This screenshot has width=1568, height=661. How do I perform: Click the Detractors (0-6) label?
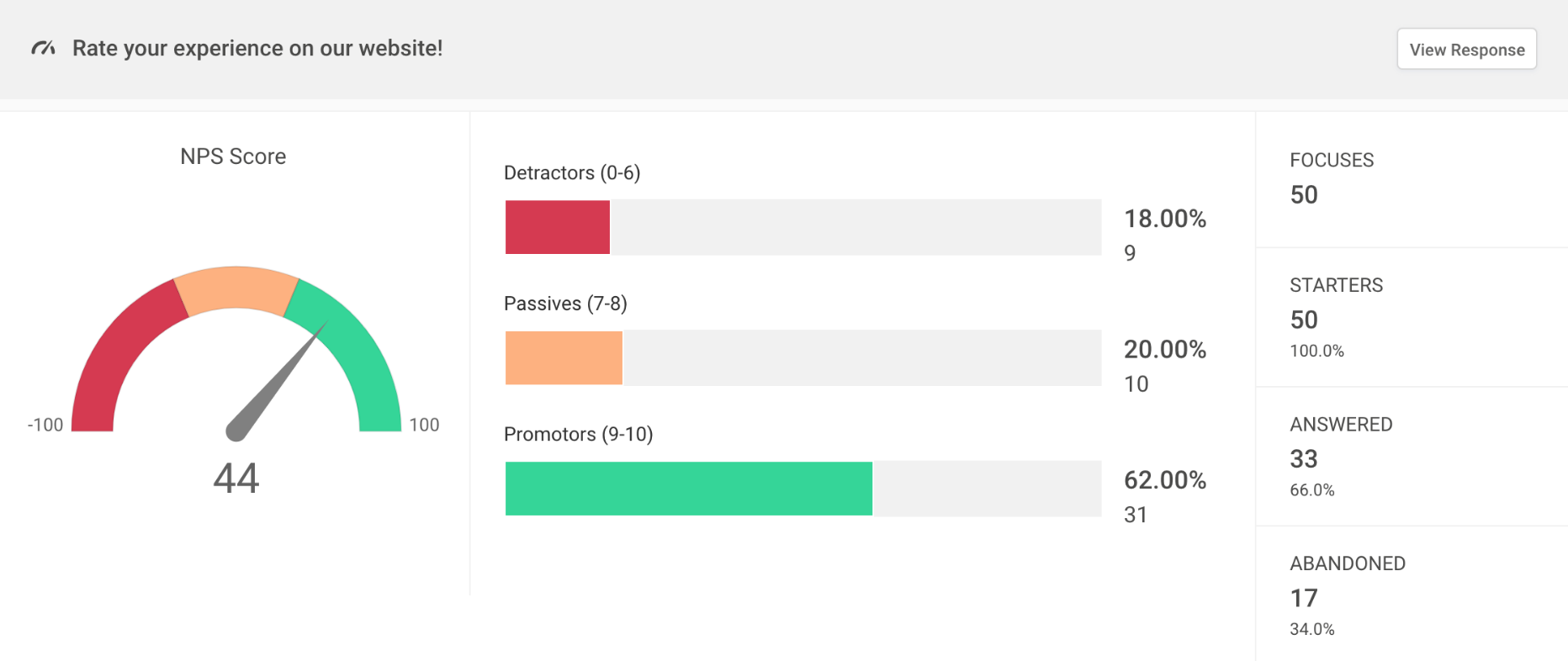[x=572, y=173]
